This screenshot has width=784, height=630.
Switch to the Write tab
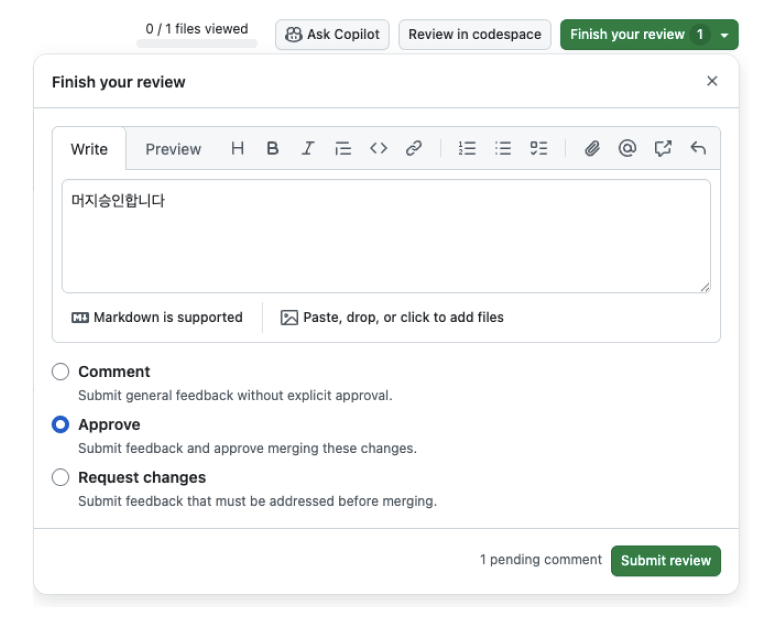(89, 149)
